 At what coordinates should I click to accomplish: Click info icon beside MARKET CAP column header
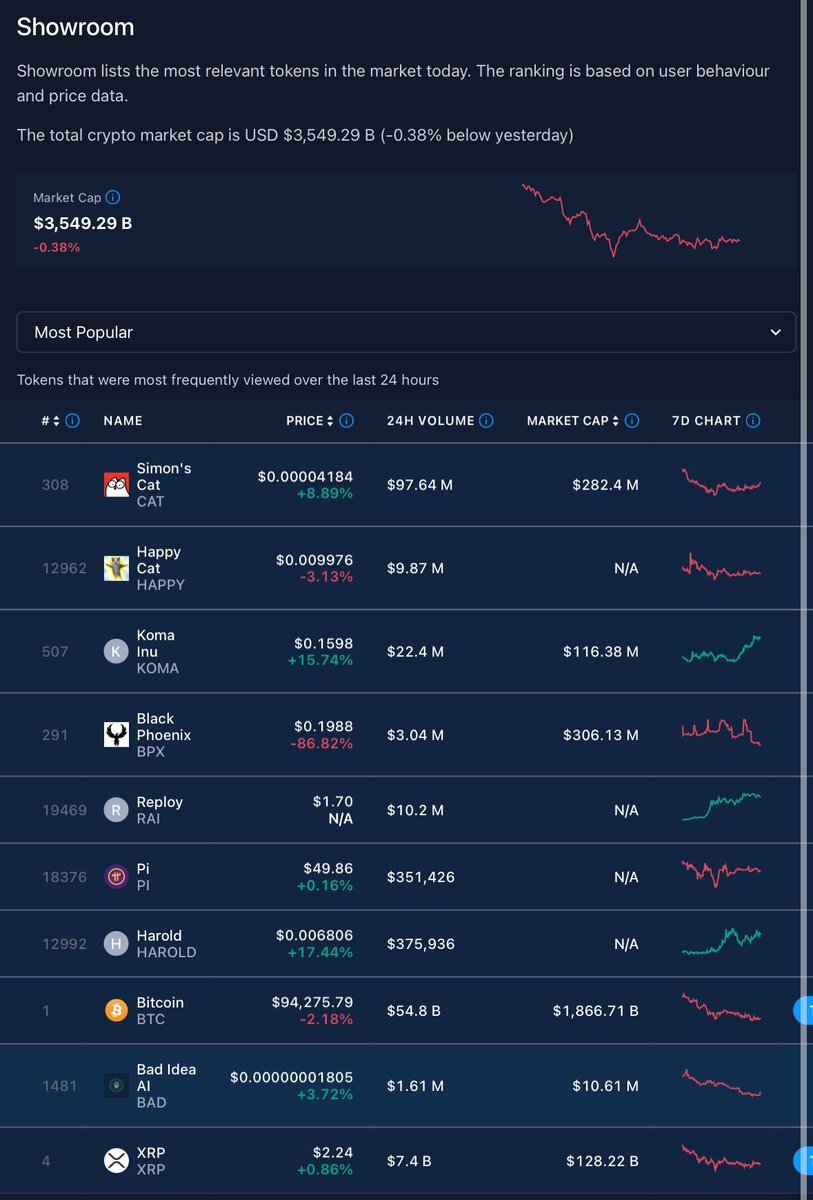[632, 421]
